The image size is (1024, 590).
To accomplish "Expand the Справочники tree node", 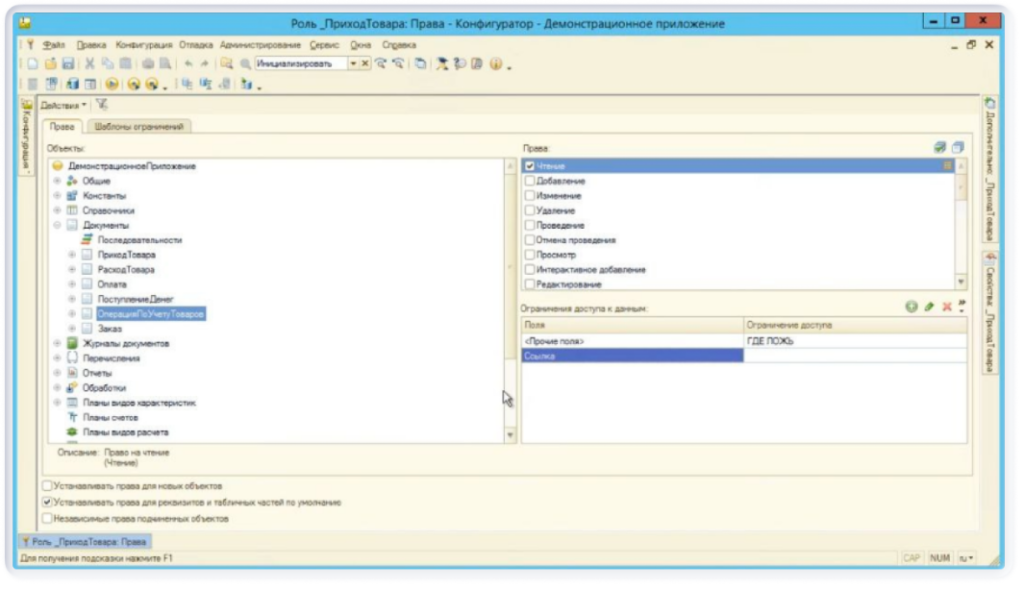I will [58, 211].
